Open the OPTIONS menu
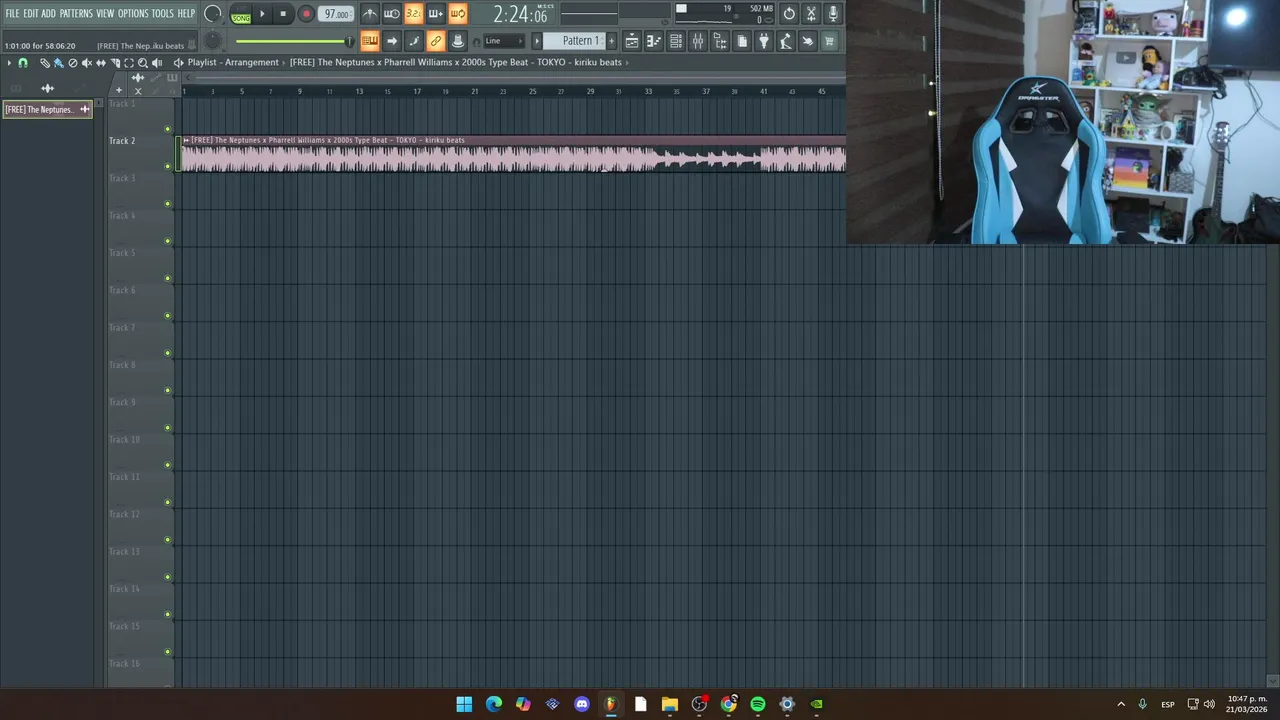This screenshot has width=1280, height=720. [133, 14]
